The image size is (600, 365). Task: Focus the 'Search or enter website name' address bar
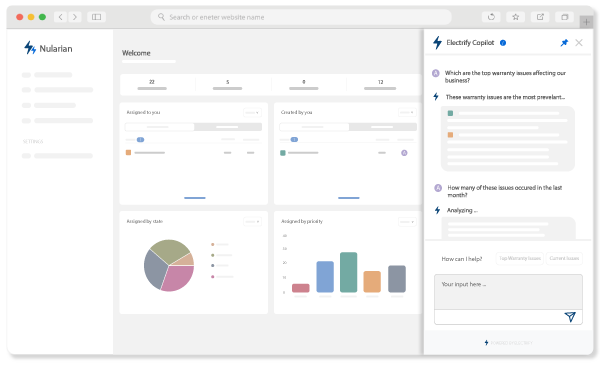301,17
